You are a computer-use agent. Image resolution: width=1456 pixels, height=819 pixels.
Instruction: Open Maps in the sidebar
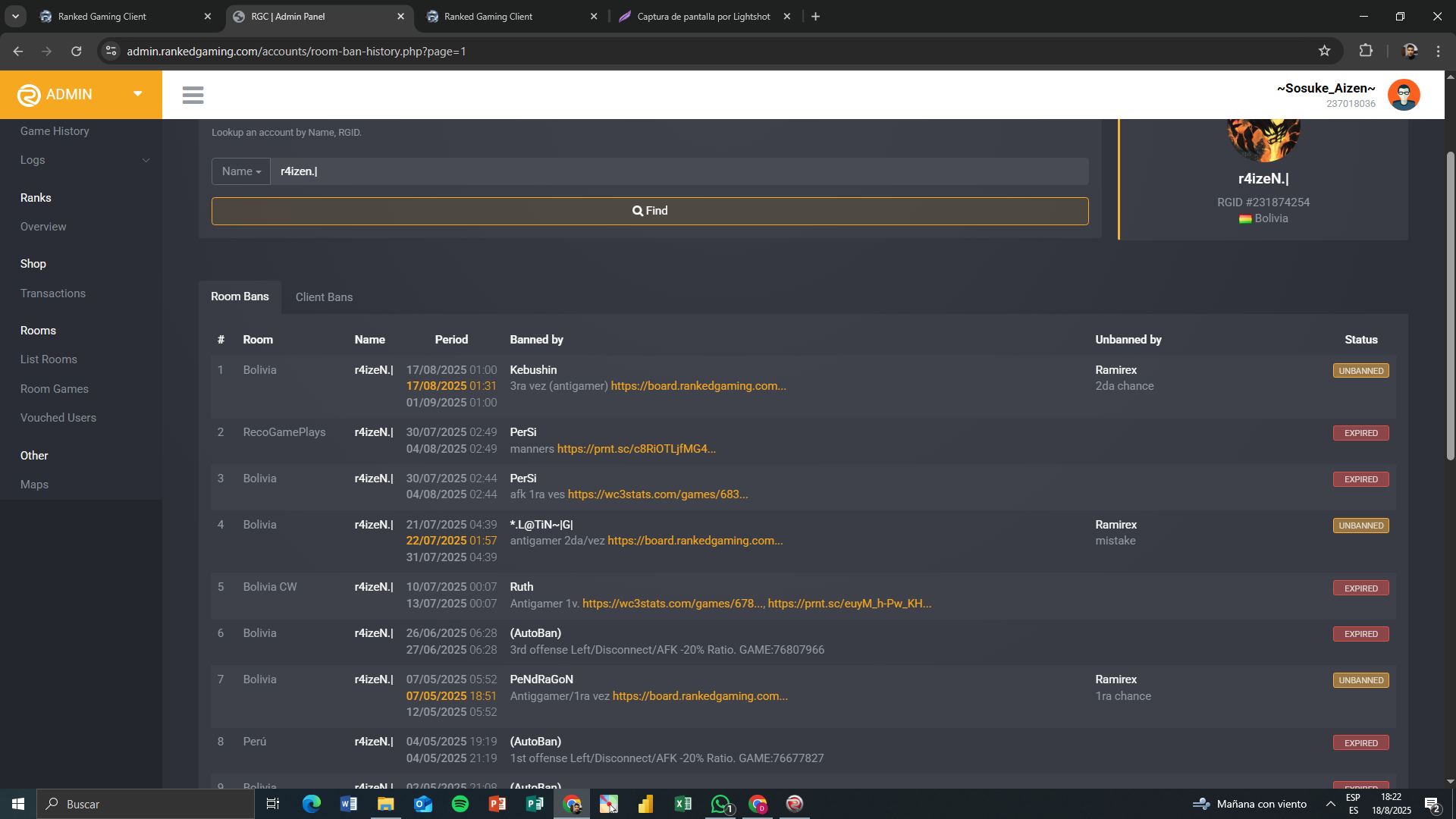[34, 485]
